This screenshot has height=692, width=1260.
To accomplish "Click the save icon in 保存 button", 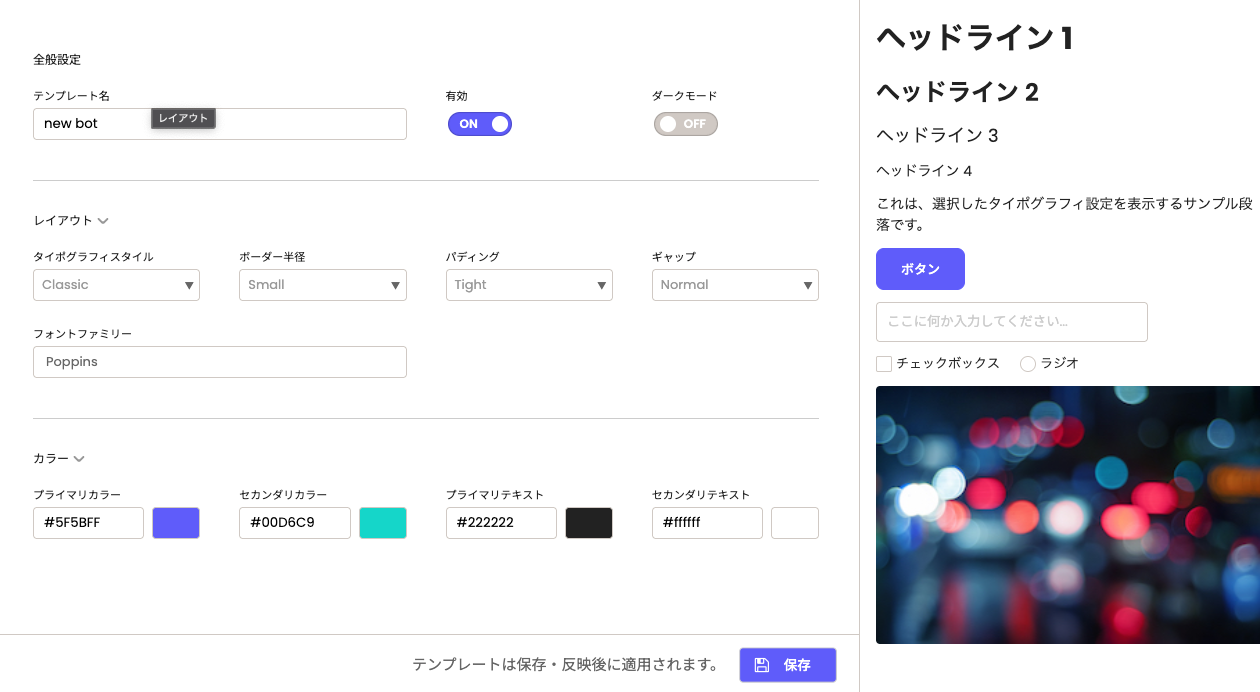I will point(762,665).
